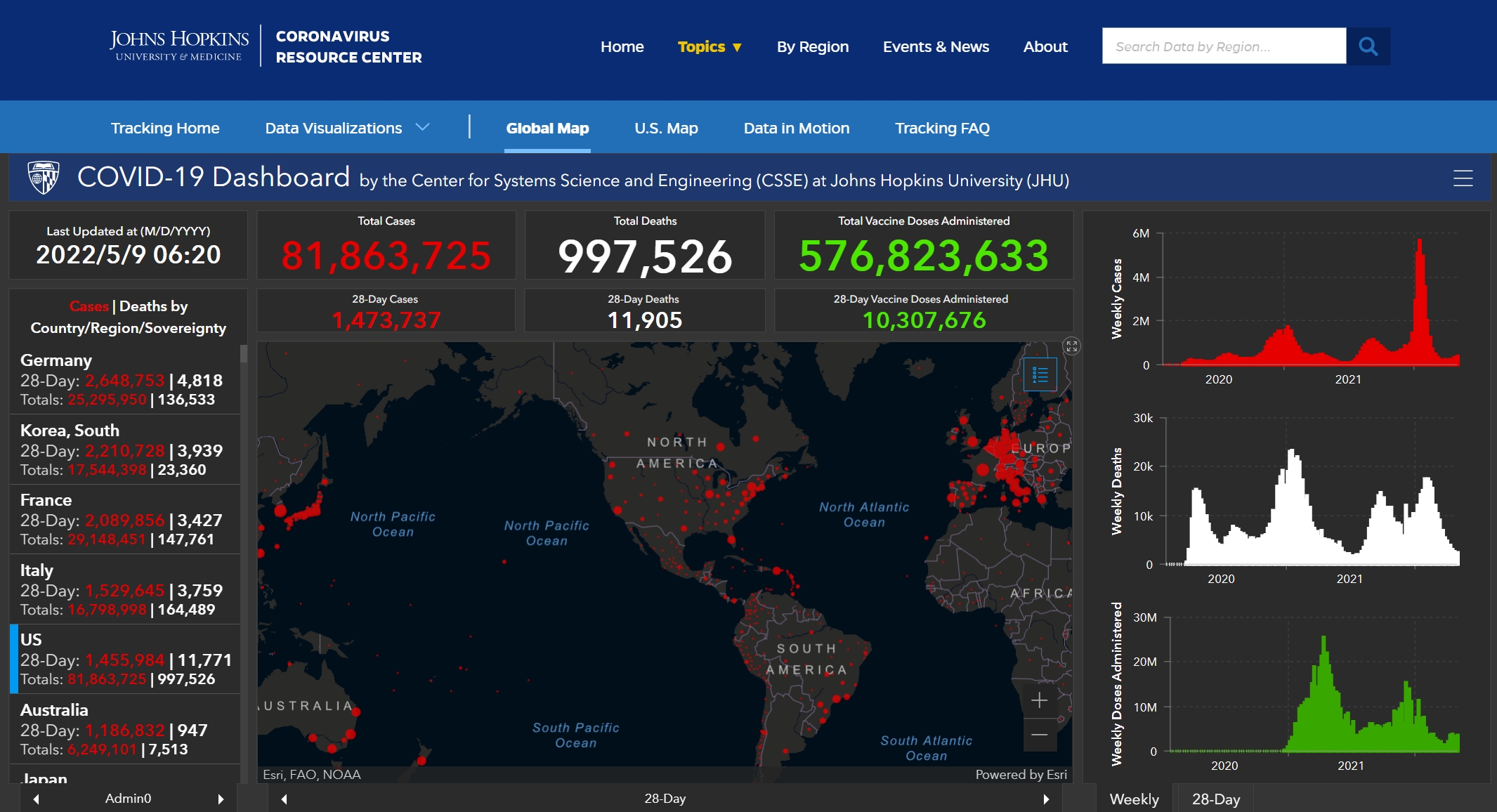The image size is (1497, 812).
Task: Click the Search Data by Region field
Action: 1223,46
